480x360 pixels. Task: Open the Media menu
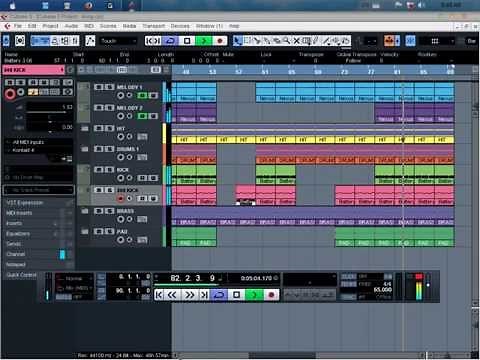[129, 26]
